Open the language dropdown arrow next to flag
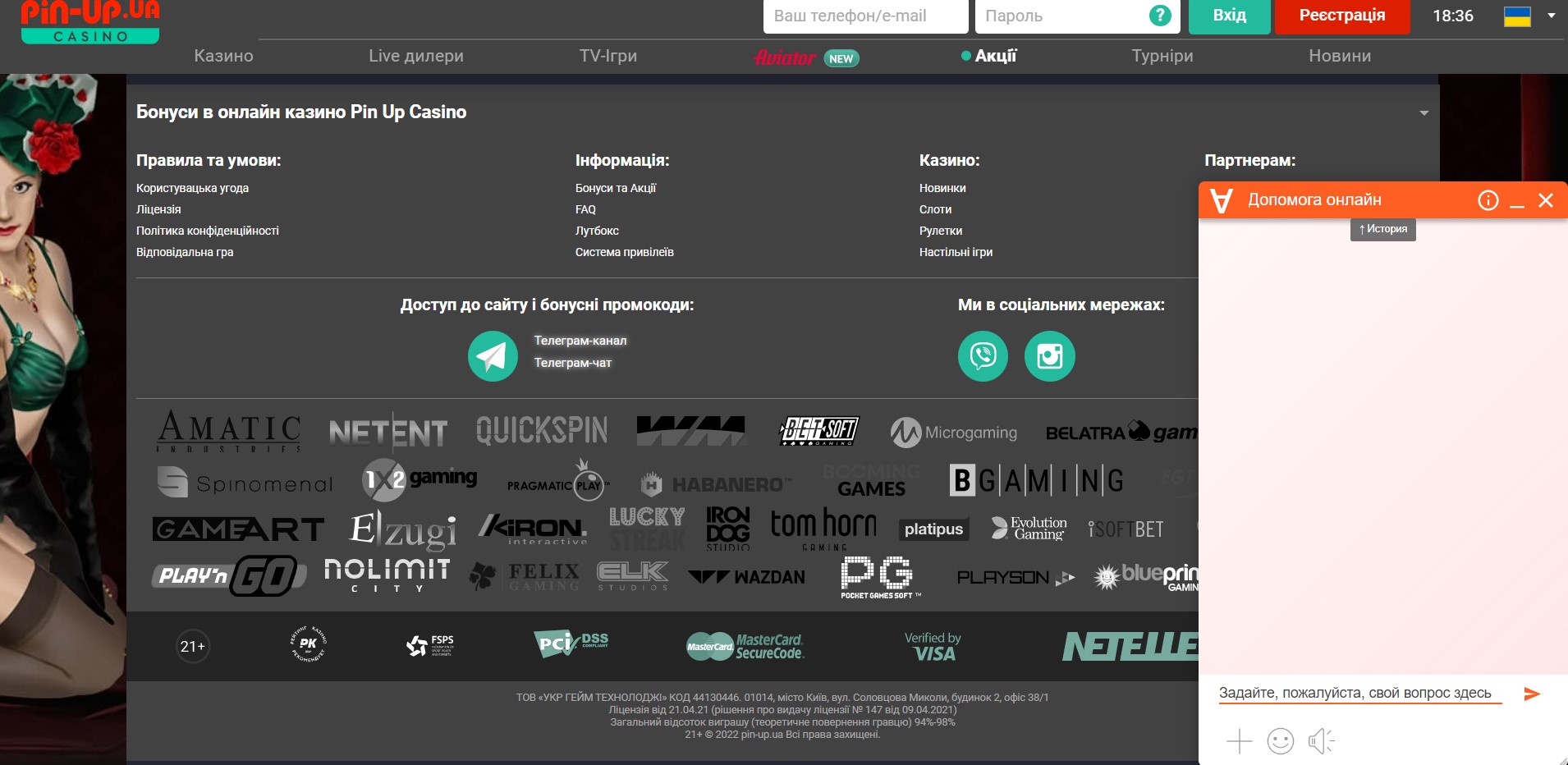 coord(1552,16)
